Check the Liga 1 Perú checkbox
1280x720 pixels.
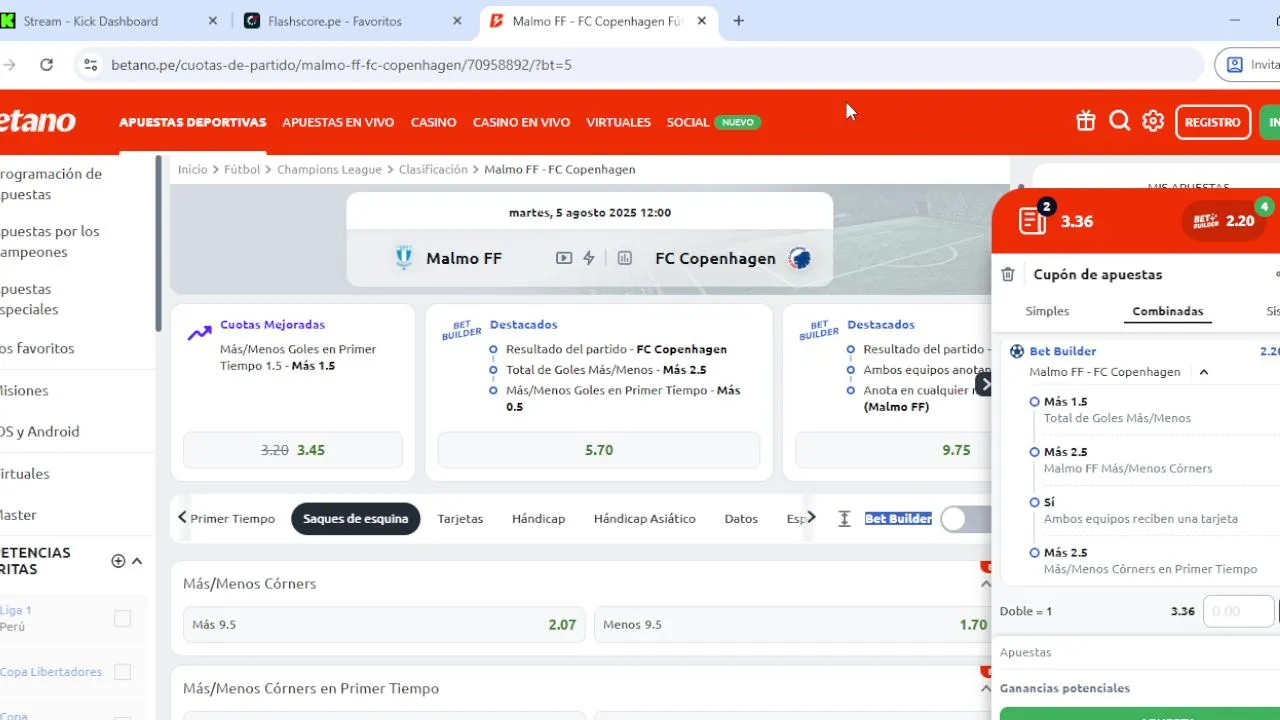[x=122, y=619]
